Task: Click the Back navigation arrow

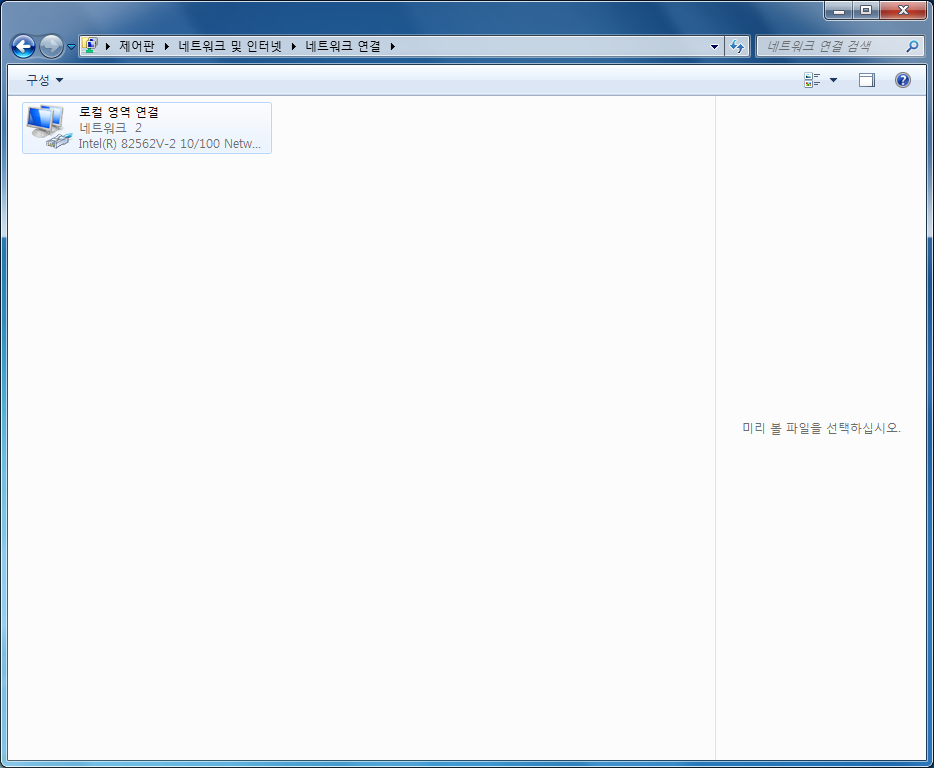Action: click(23, 46)
